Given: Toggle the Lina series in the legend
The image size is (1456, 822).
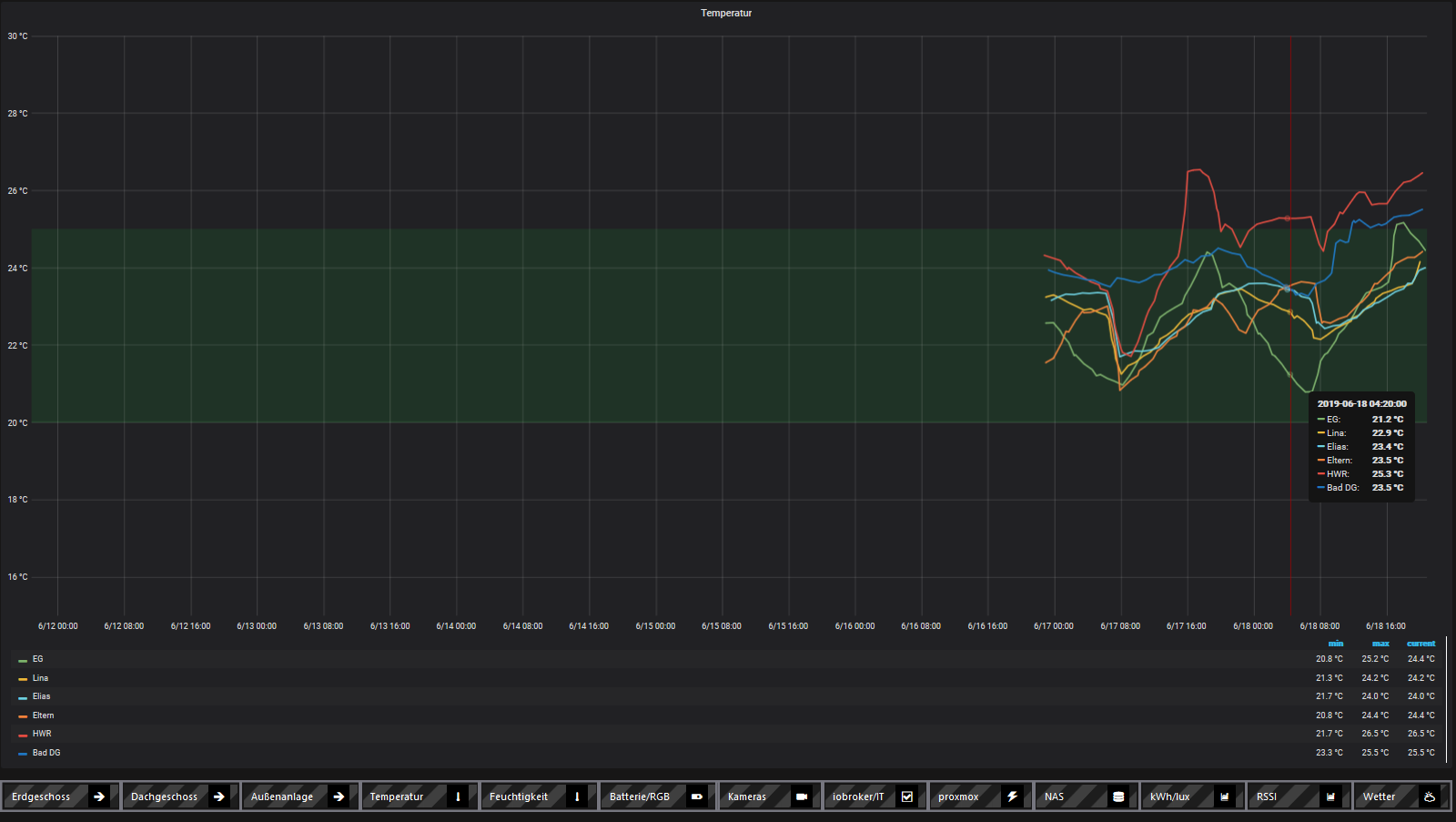Looking at the screenshot, I should tap(40, 678).
